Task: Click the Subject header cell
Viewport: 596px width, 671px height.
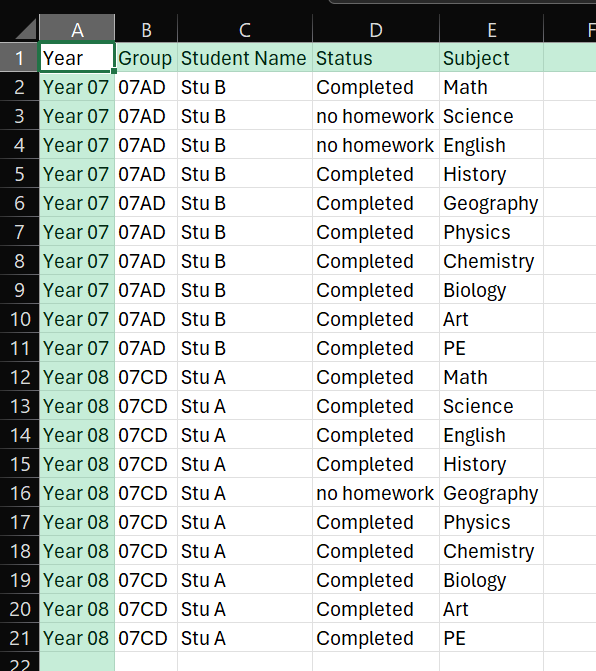Action: coord(492,57)
